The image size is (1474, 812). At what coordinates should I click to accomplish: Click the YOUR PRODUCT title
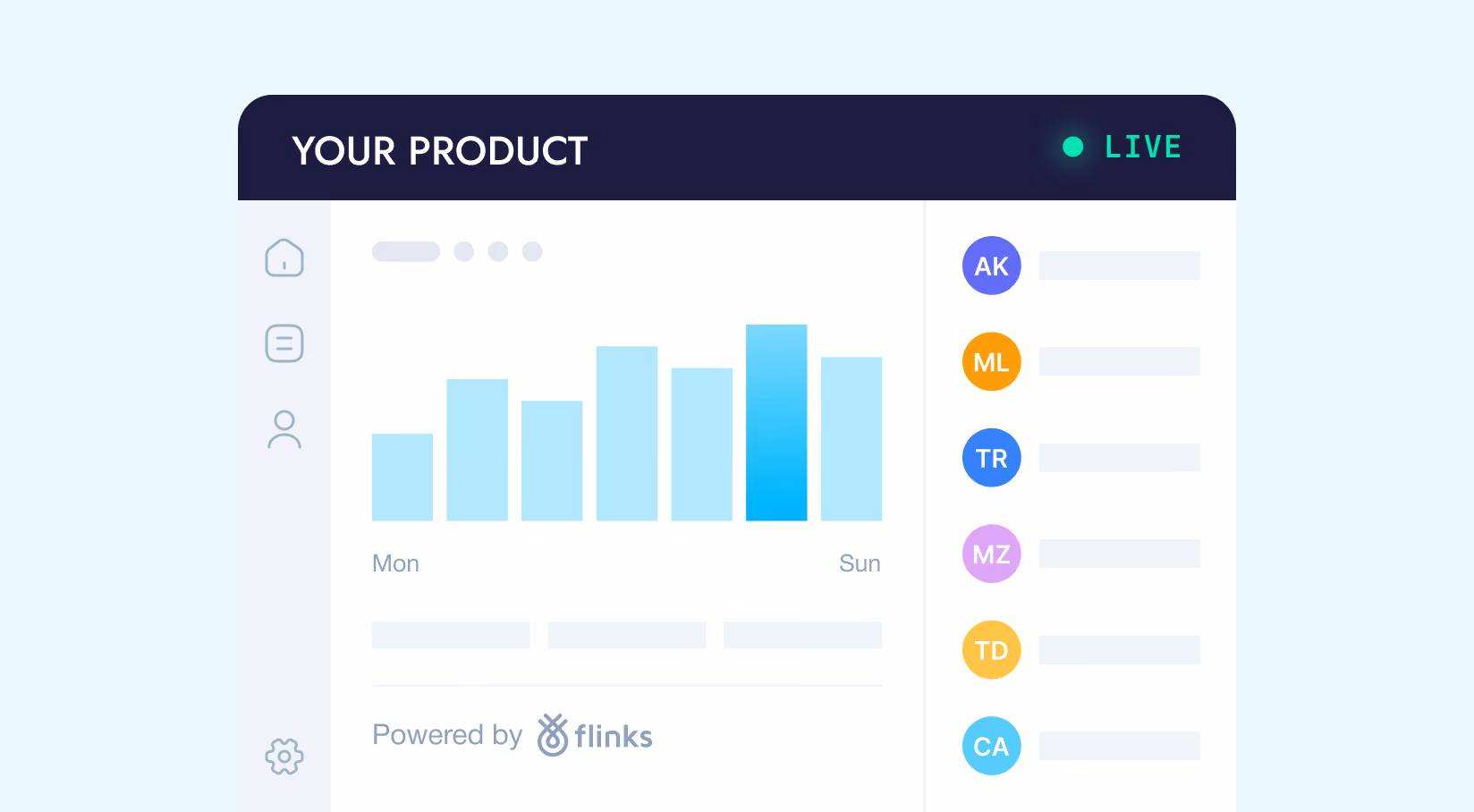pos(440,151)
